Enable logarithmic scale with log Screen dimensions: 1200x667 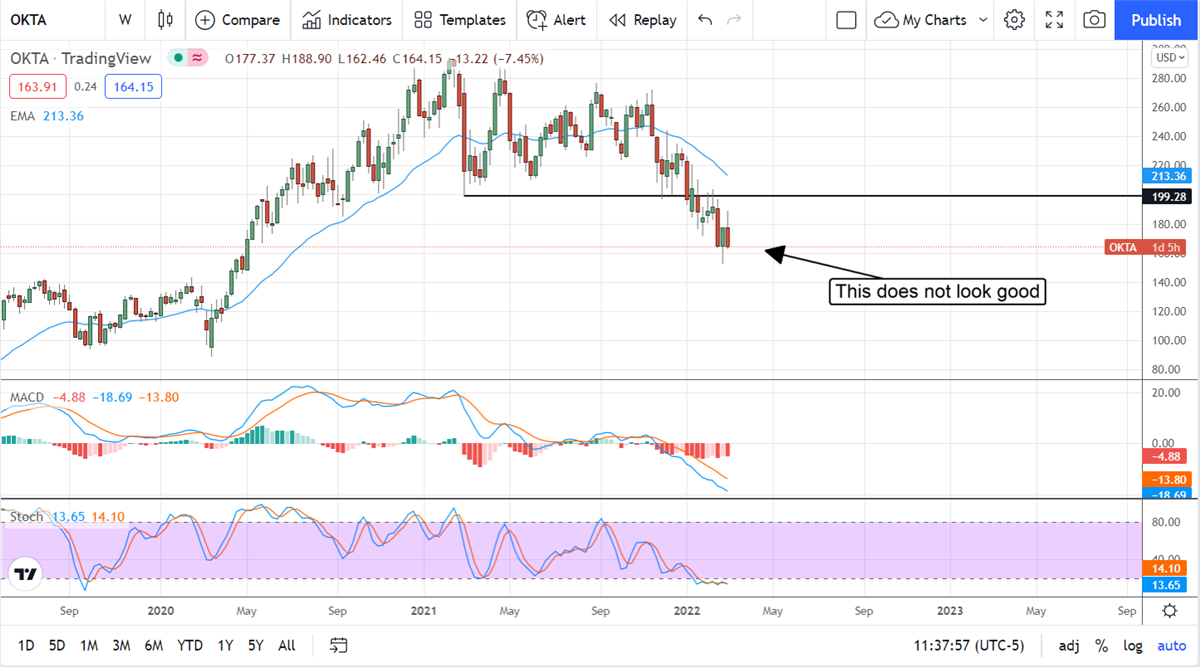[1132, 646]
